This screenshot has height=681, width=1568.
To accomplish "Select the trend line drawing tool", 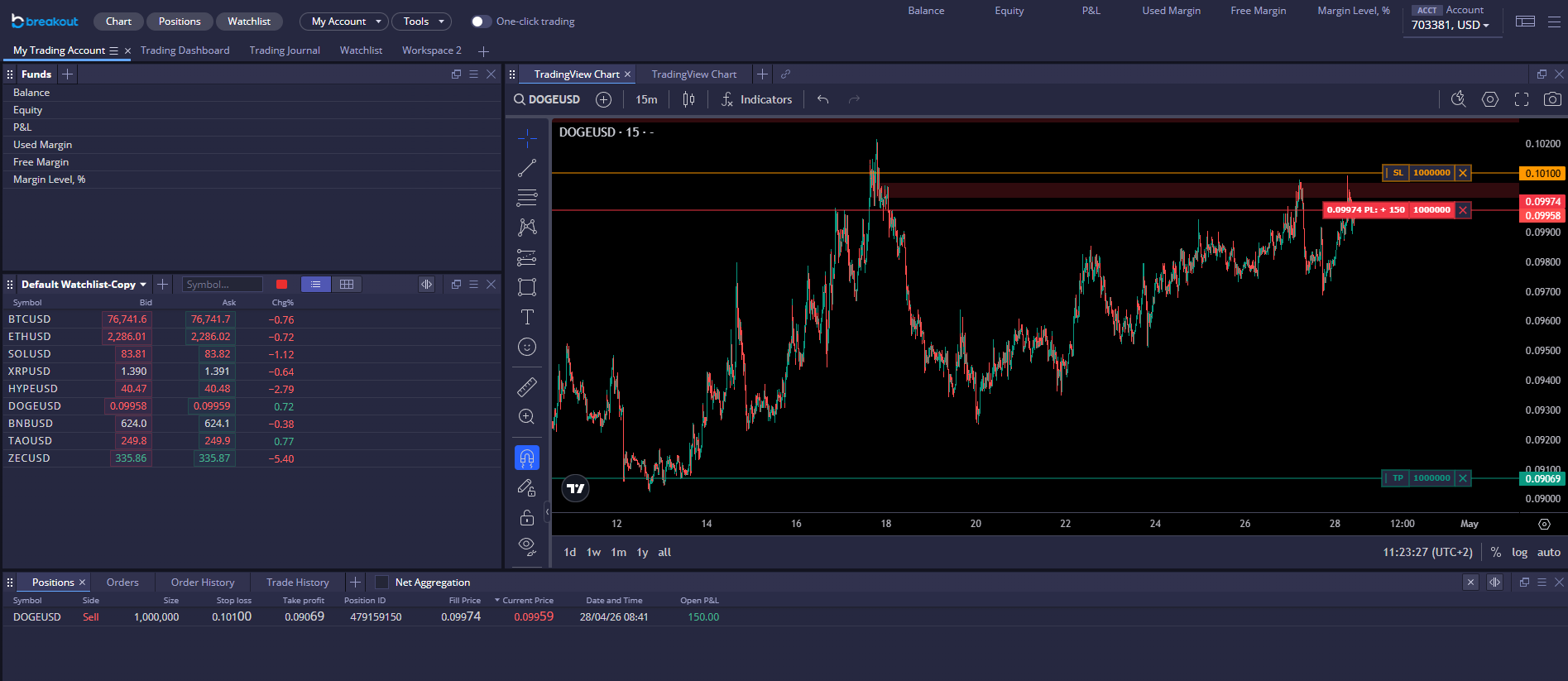I will [527, 168].
